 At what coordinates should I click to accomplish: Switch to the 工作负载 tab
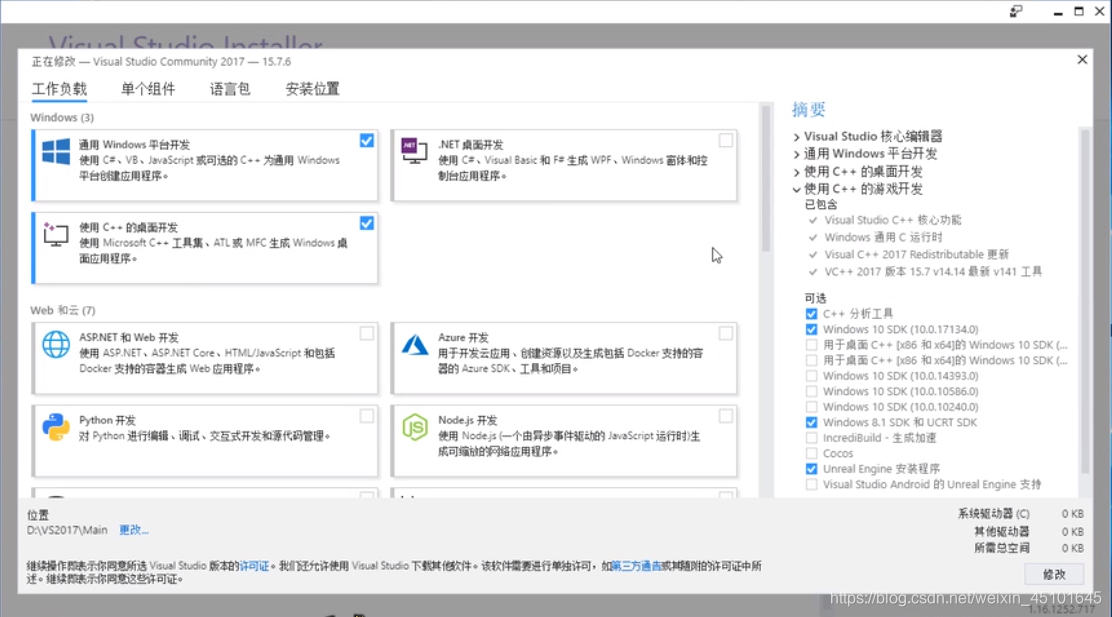click(60, 89)
